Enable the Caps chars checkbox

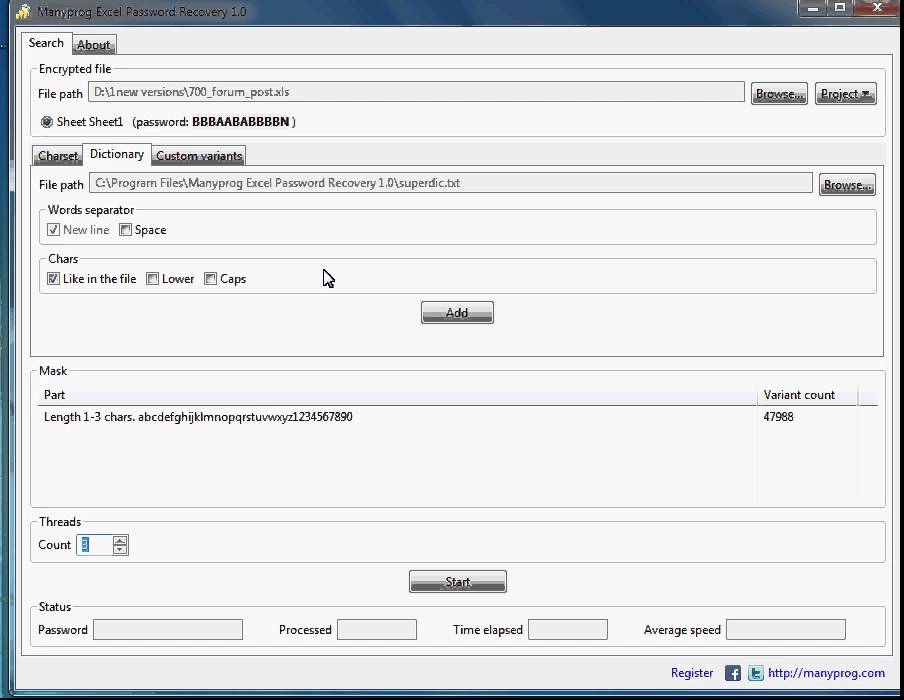pos(210,279)
